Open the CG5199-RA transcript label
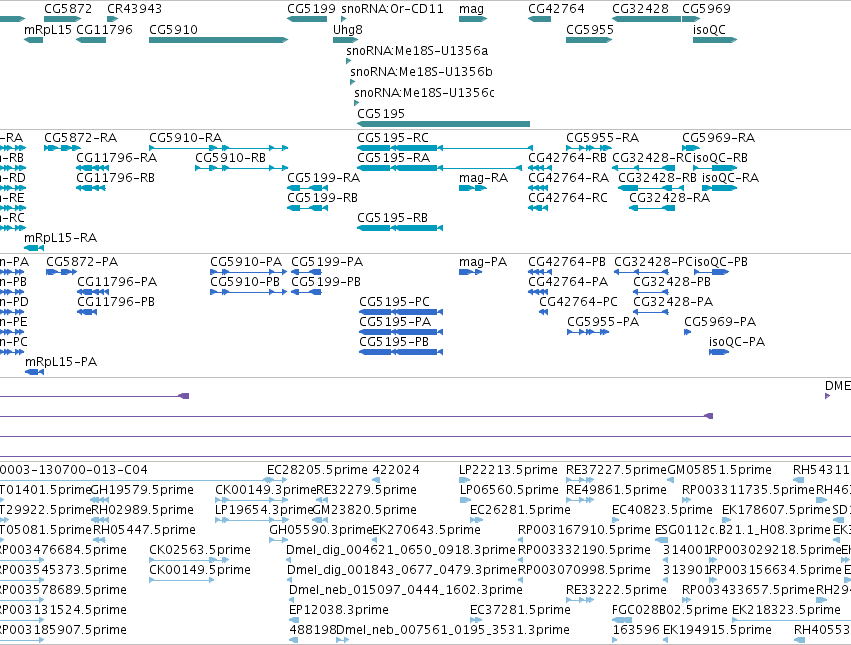 tap(323, 178)
